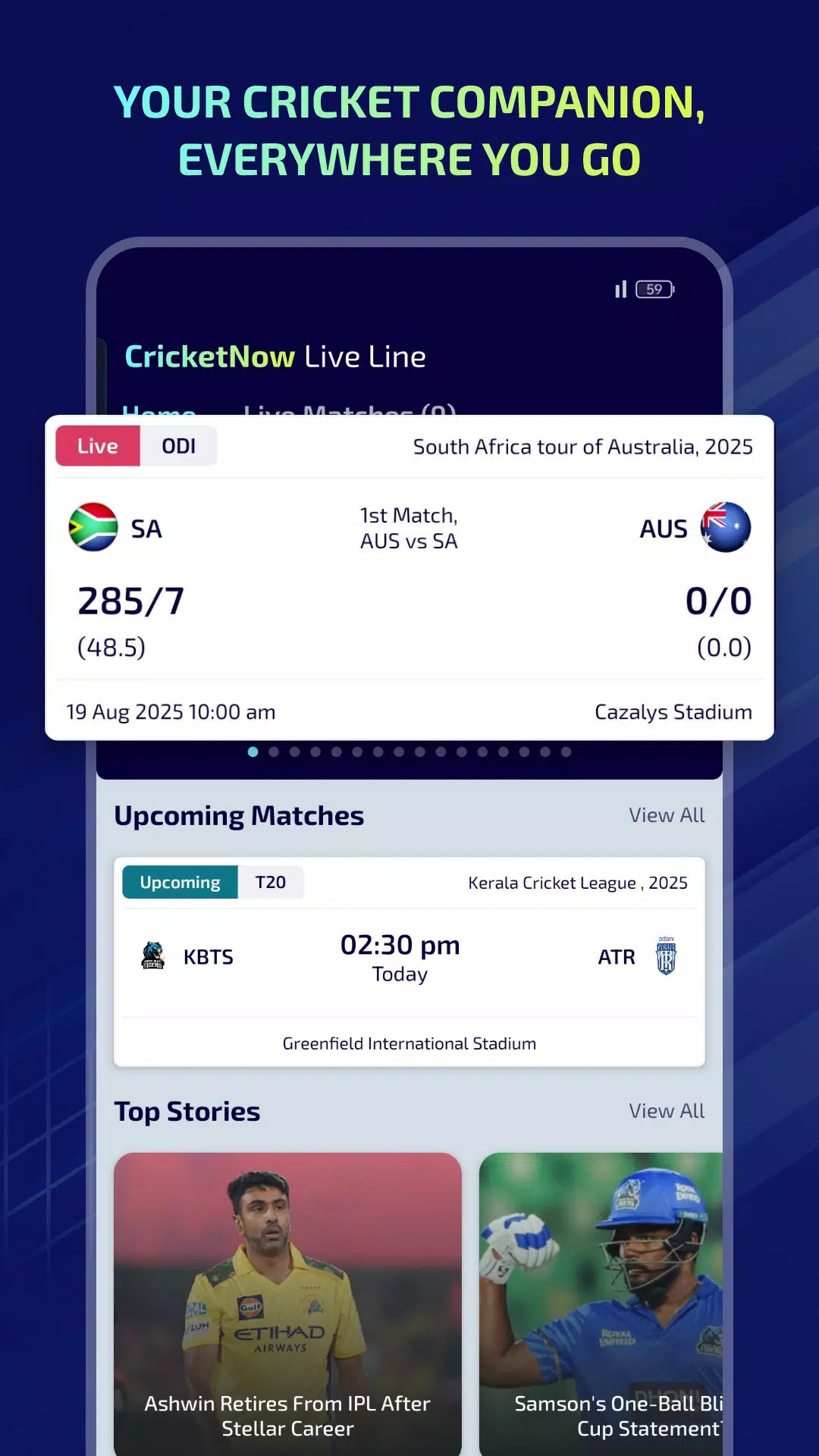Tap the Australia flag icon
This screenshot has width=819, height=1456.
tap(725, 527)
